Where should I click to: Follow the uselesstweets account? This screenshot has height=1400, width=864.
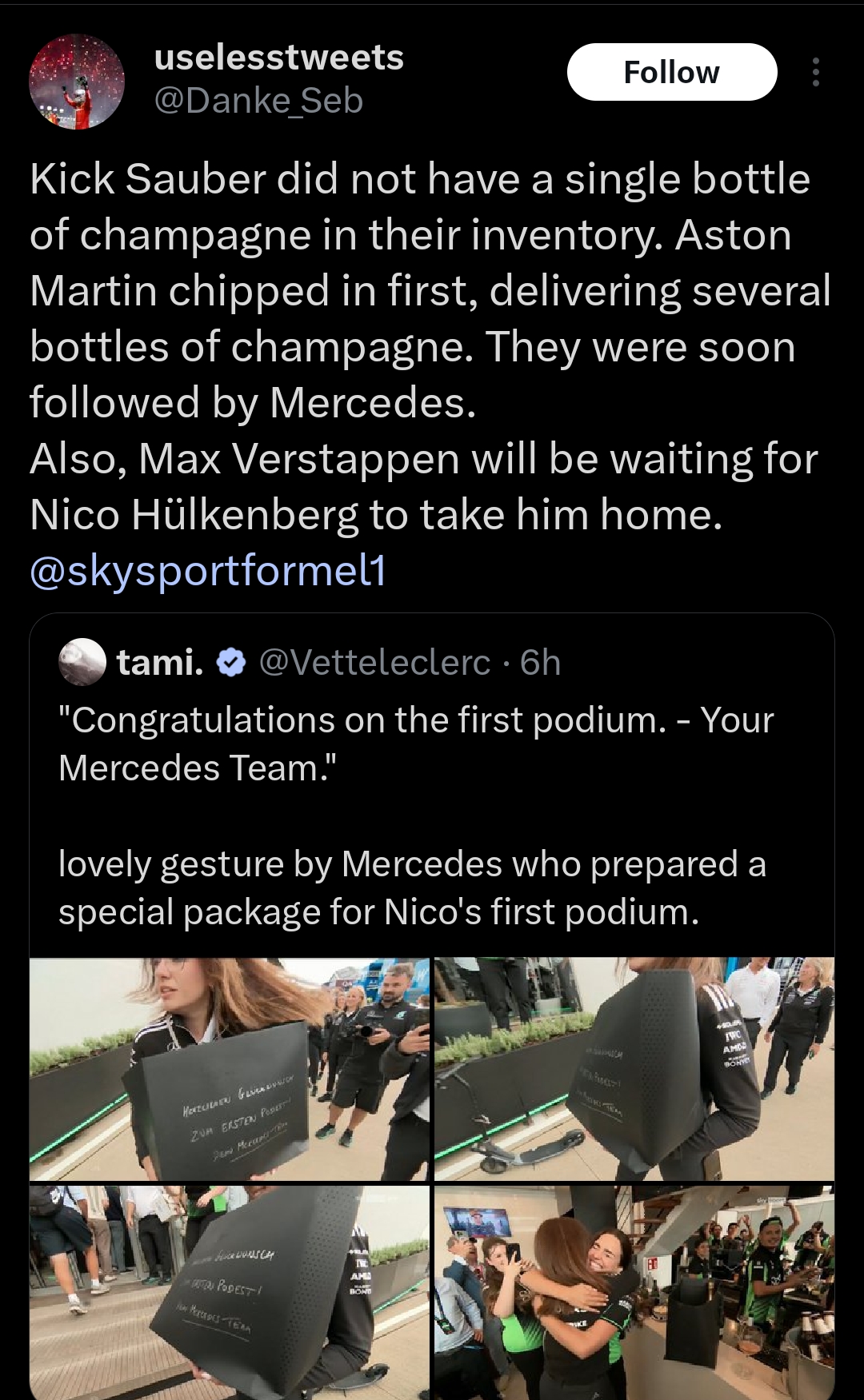pyautogui.click(x=672, y=72)
